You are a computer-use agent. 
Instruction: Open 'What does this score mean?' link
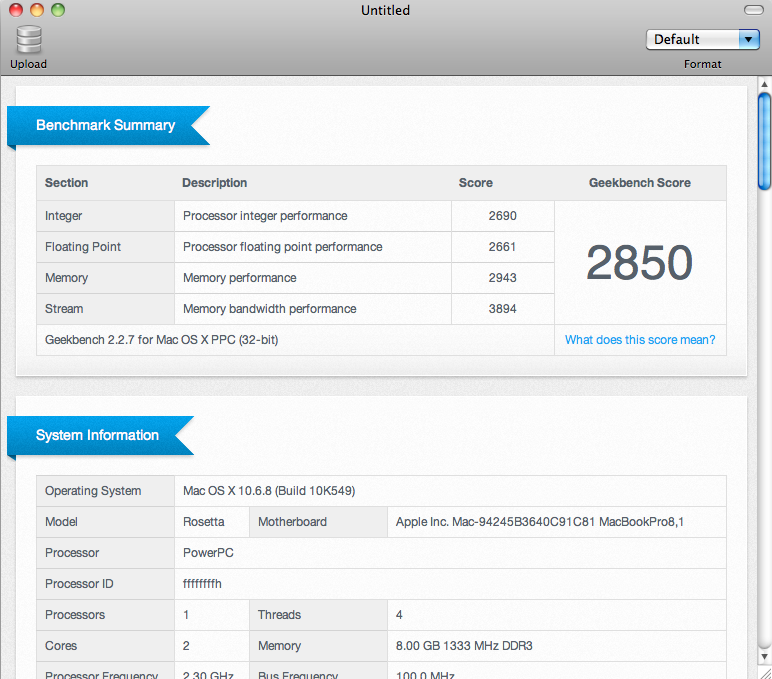click(640, 340)
